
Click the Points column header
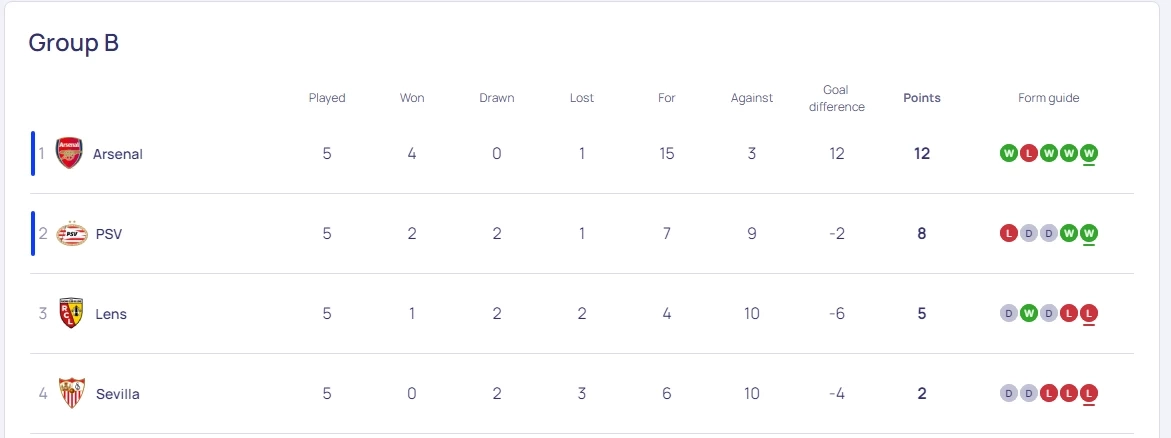[x=921, y=98]
